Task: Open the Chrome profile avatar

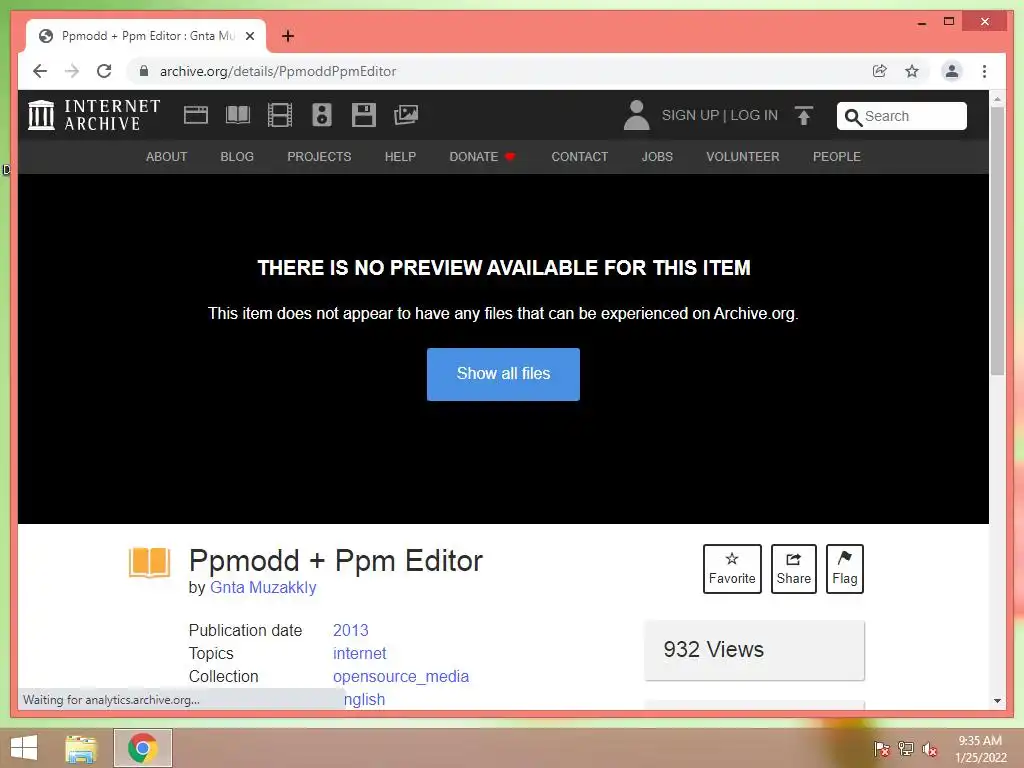Action: (x=952, y=71)
